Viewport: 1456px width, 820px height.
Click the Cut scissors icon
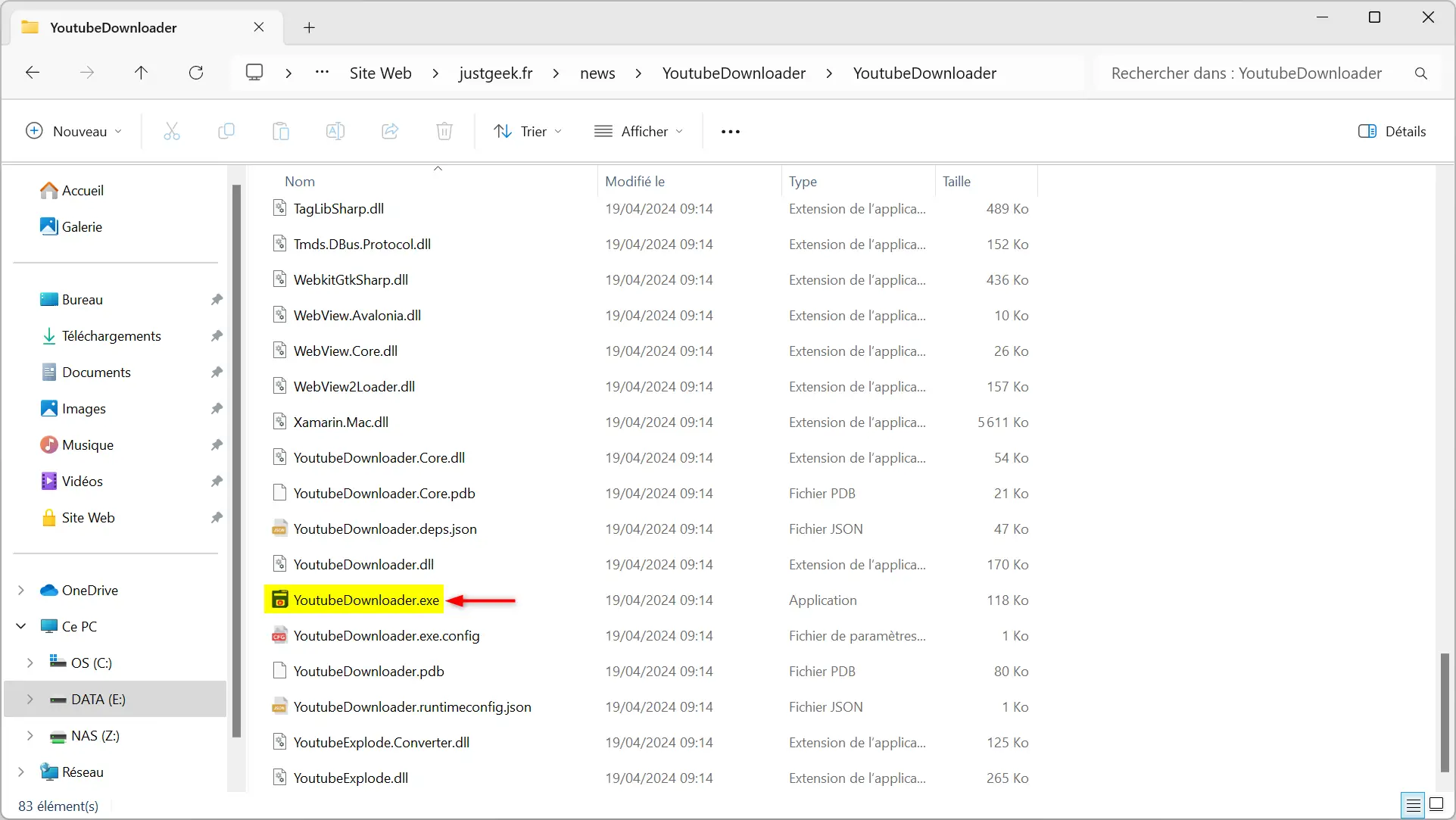point(172,131)
